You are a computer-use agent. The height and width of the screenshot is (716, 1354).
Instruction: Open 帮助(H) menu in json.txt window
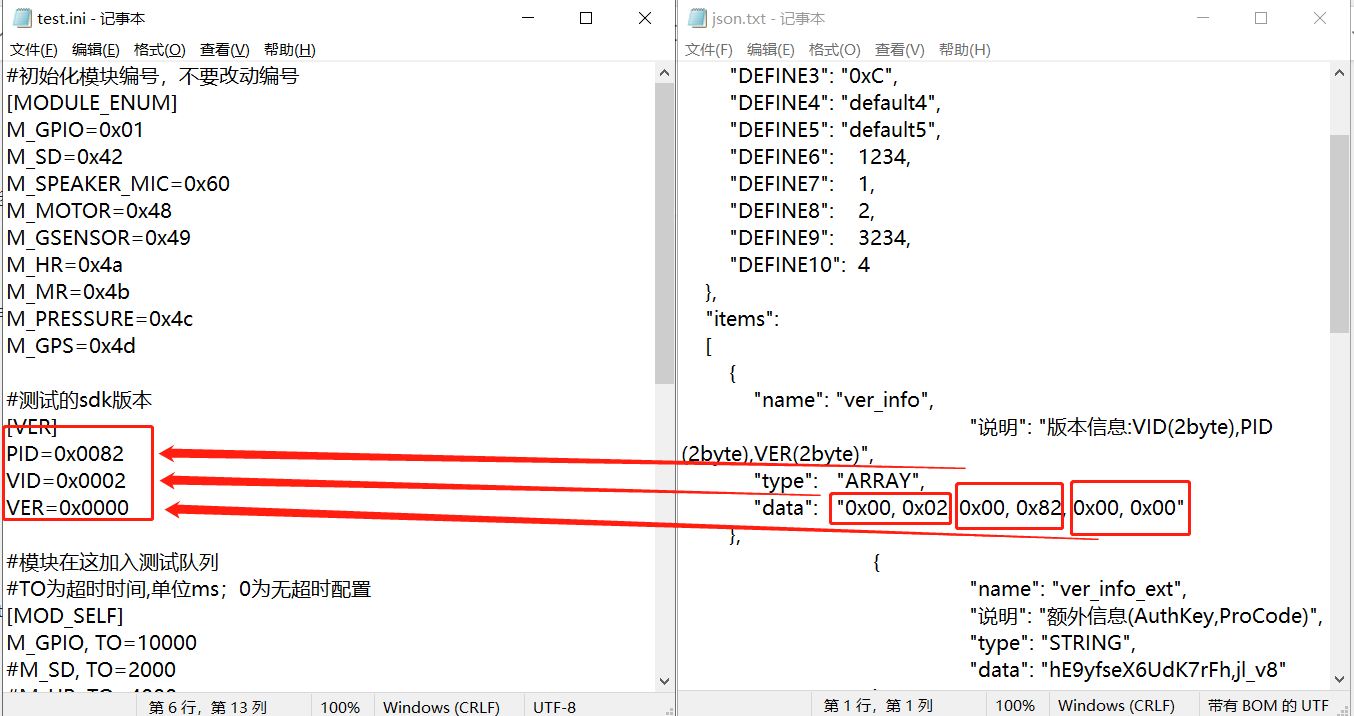click(965, 50)
